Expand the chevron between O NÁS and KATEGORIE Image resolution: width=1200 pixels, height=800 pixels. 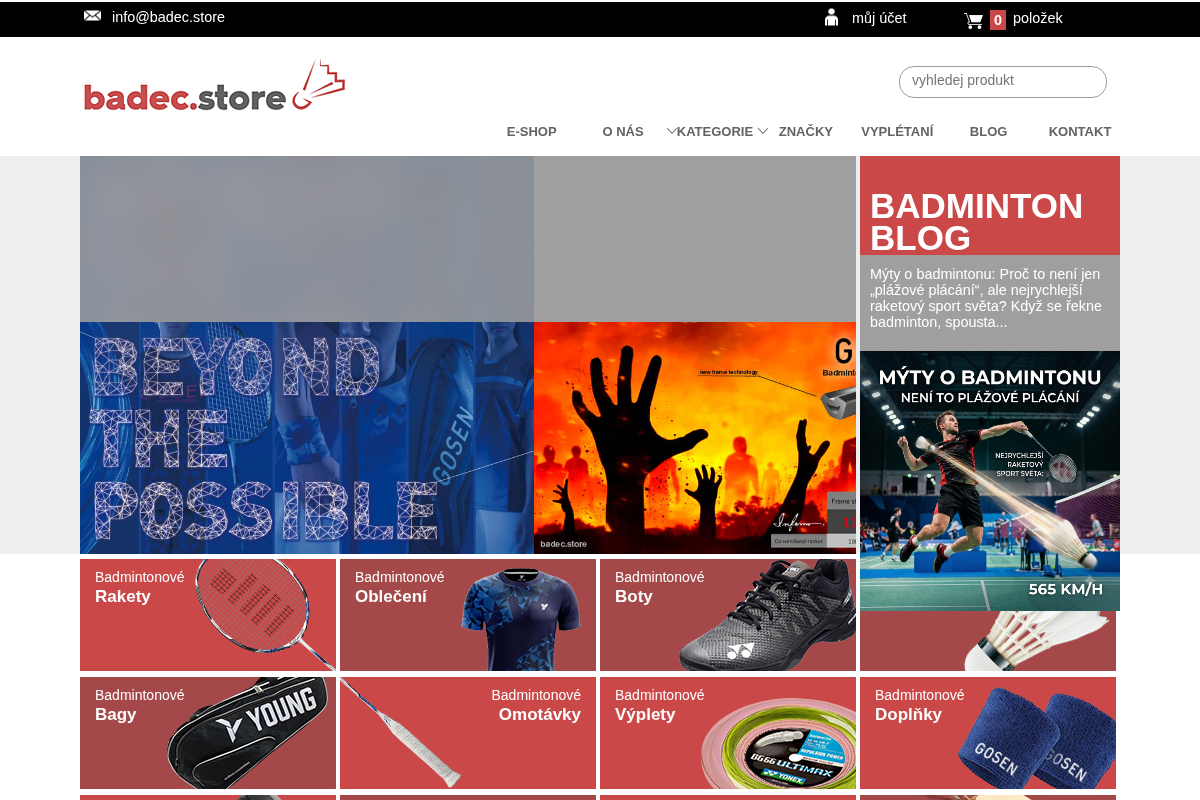pos(672,130)
